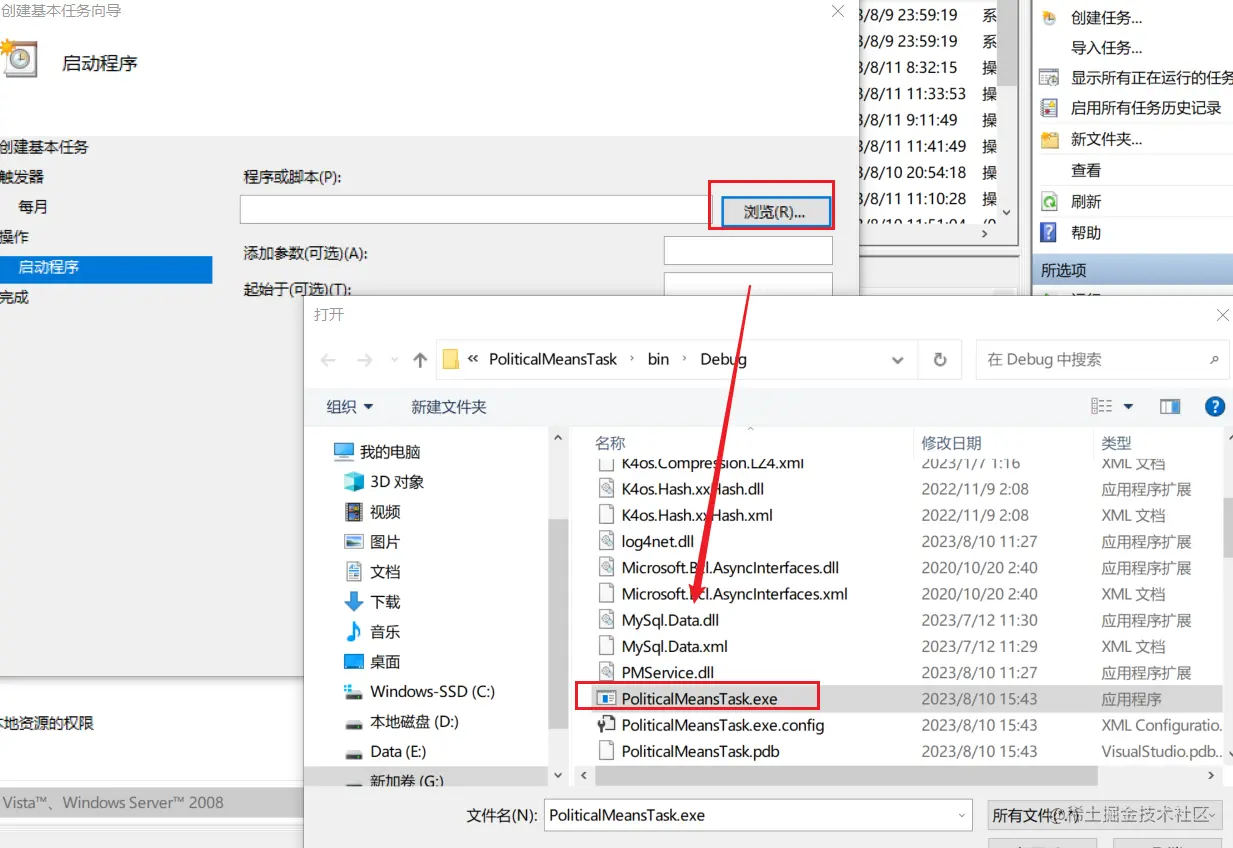The width and height of the screenshot is (1233, 848).
Task: Select 完成 step in wizard sidebar
Action: pyautogui.click(x=14, y=297)
